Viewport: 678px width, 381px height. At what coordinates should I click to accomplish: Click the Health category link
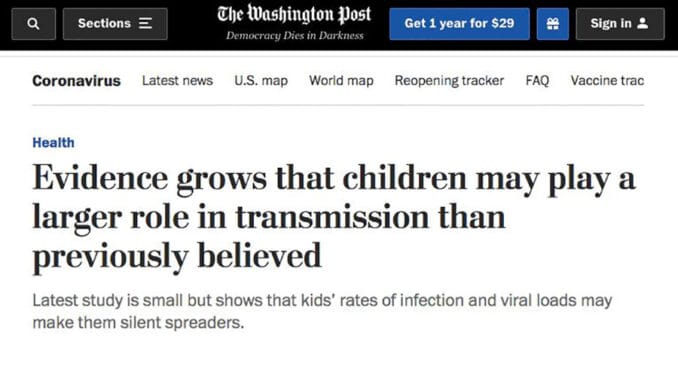[54, 143]
